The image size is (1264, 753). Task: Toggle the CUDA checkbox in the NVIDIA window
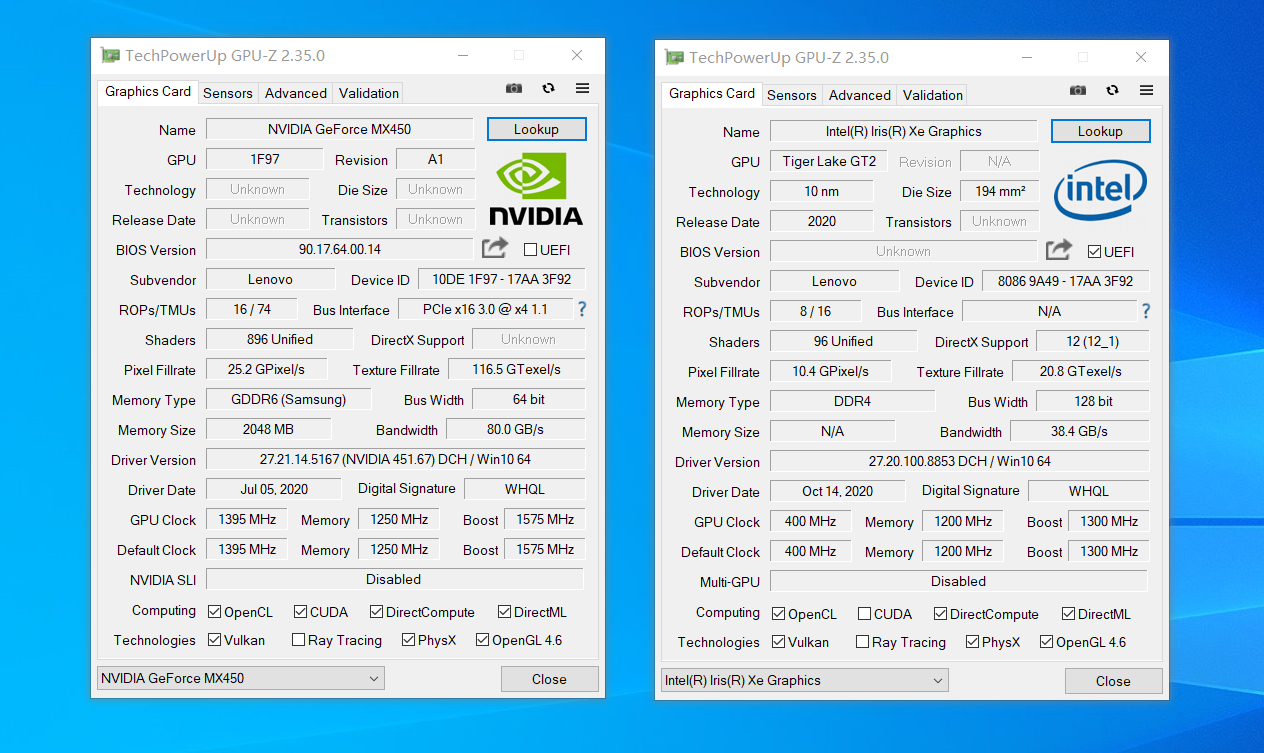click(300, 611)
